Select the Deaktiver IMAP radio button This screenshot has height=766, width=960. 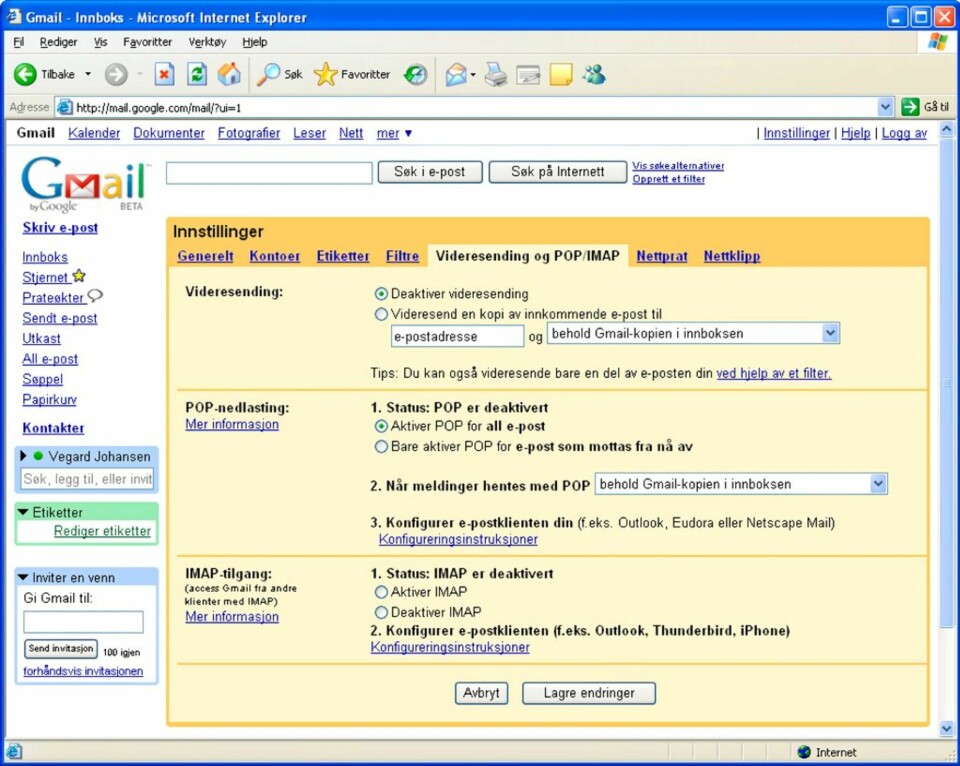[x=381, y=612]
